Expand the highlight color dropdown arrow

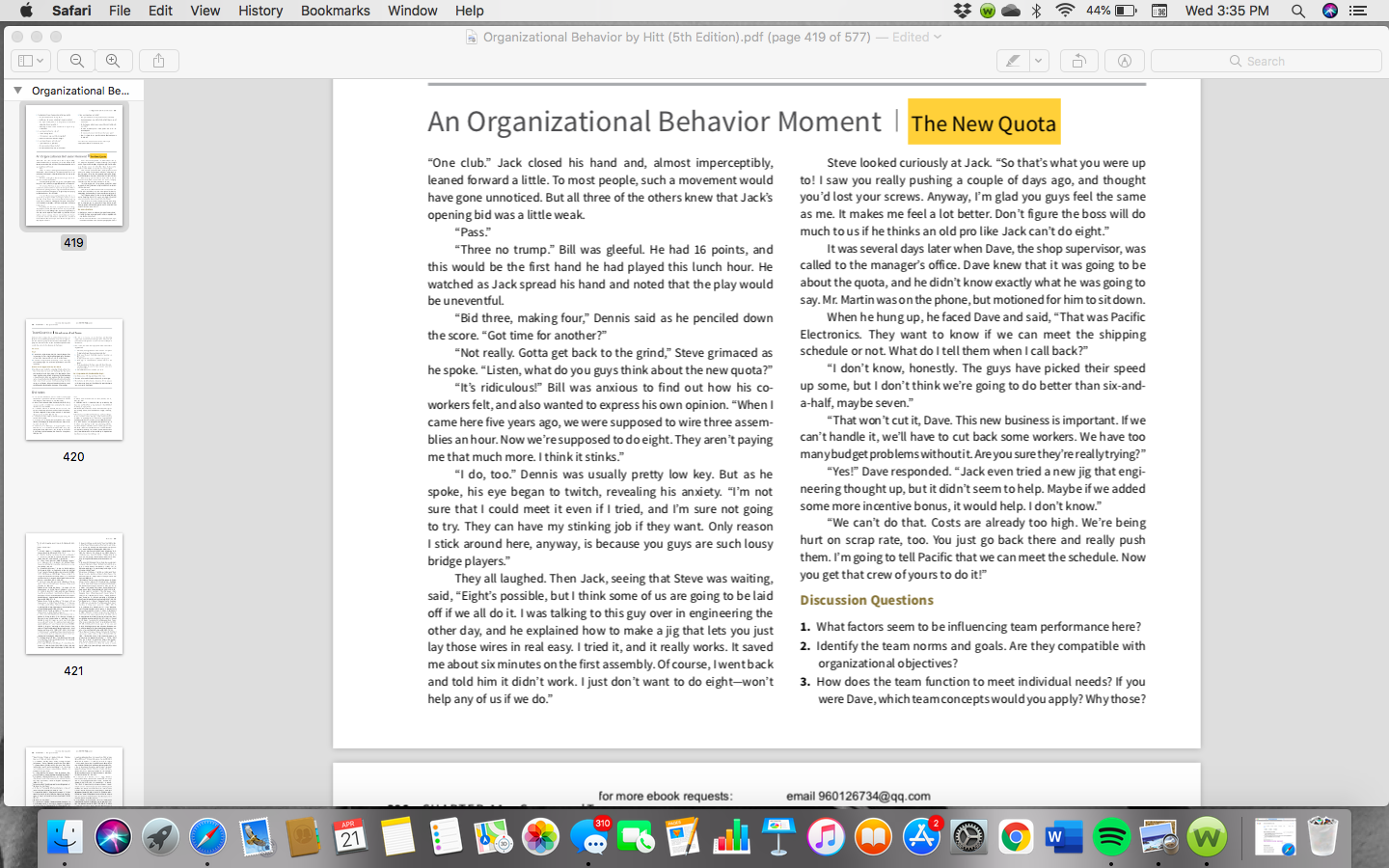click(x=1039, y=61)
